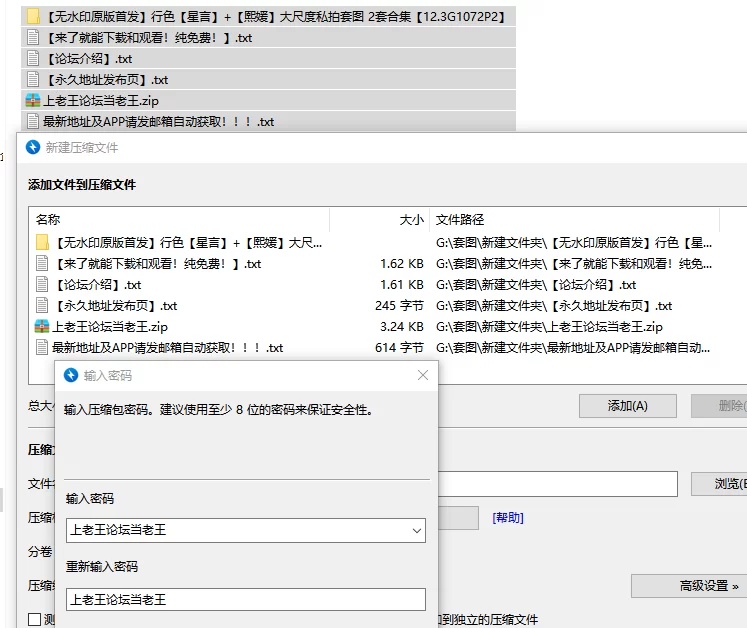Close the 输入密码 password dialog
Screen dimensions: 747x628
point(422,375)
